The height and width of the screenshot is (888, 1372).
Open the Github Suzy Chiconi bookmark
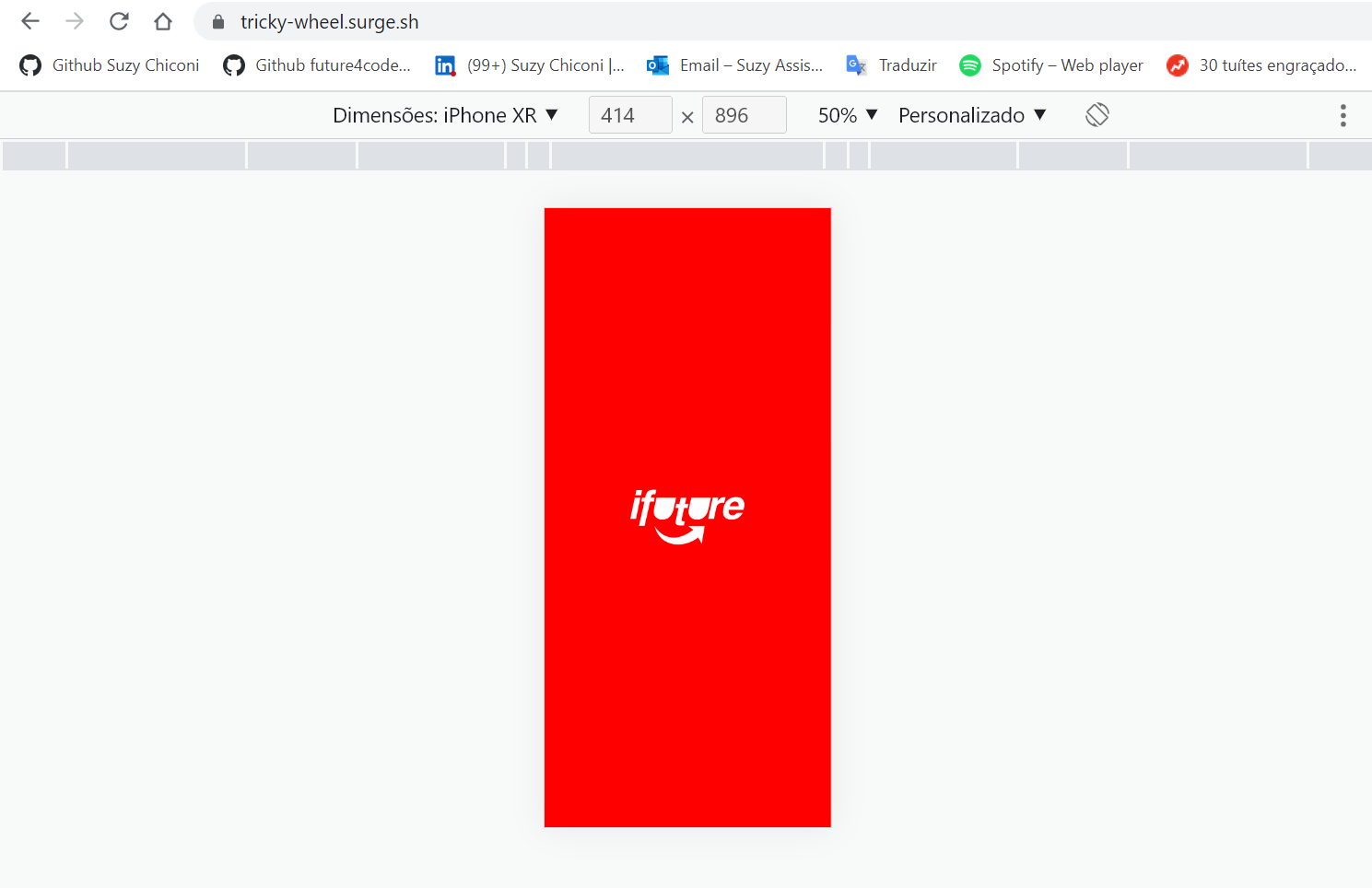click(x=110, y=65)
